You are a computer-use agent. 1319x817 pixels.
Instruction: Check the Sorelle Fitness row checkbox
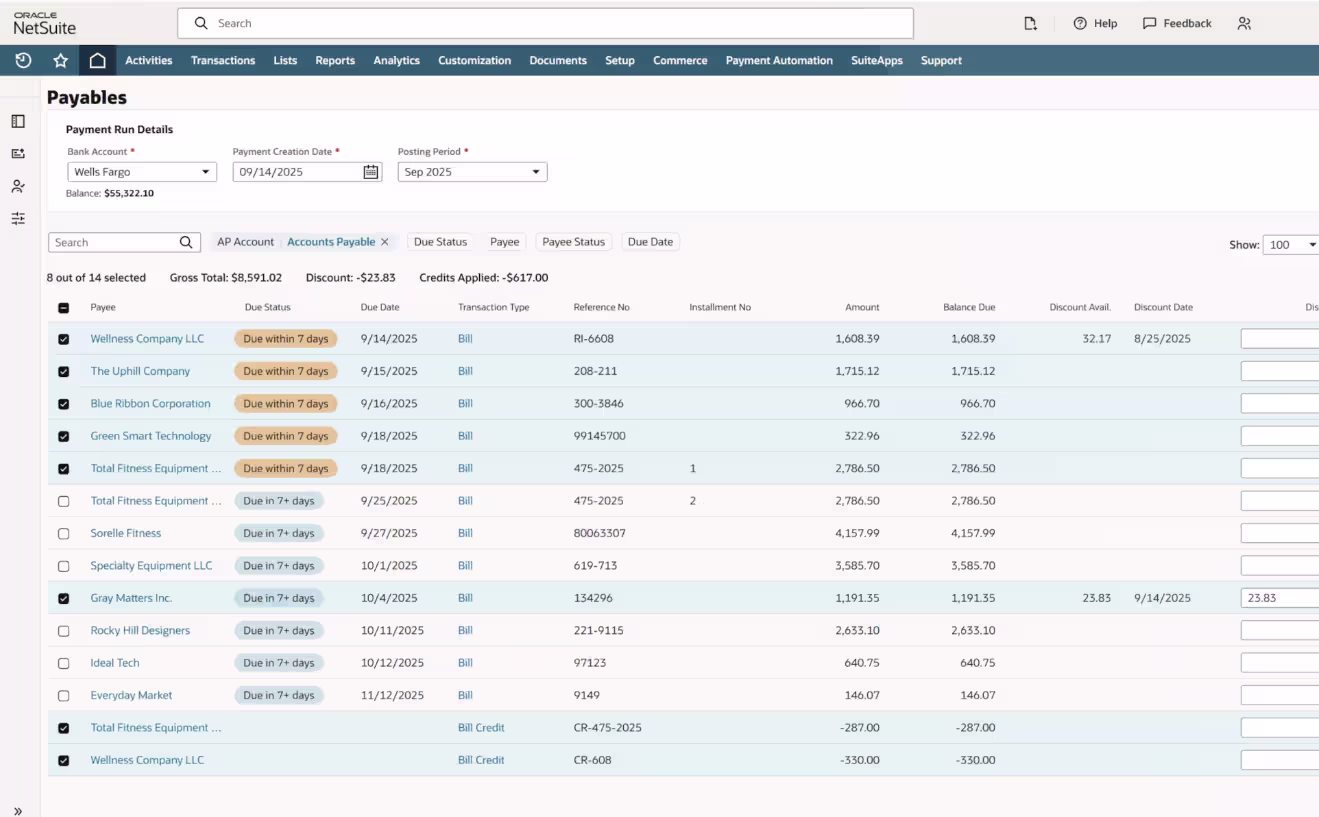pos(64,533)
